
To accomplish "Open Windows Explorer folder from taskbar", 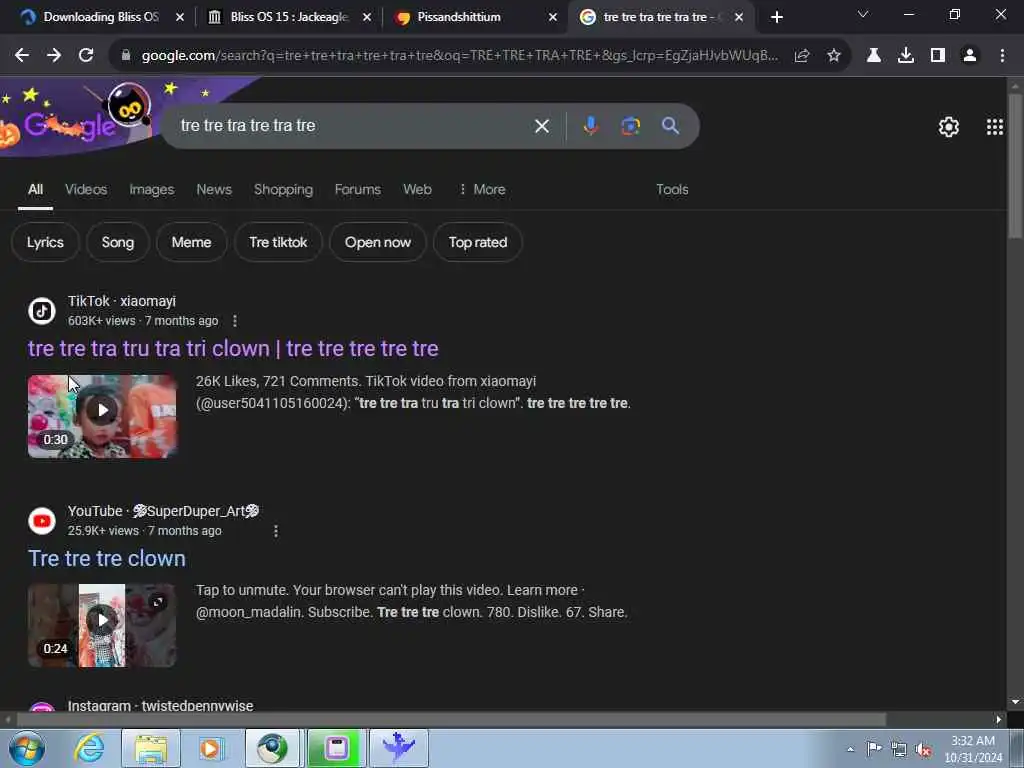I will 151,748.
